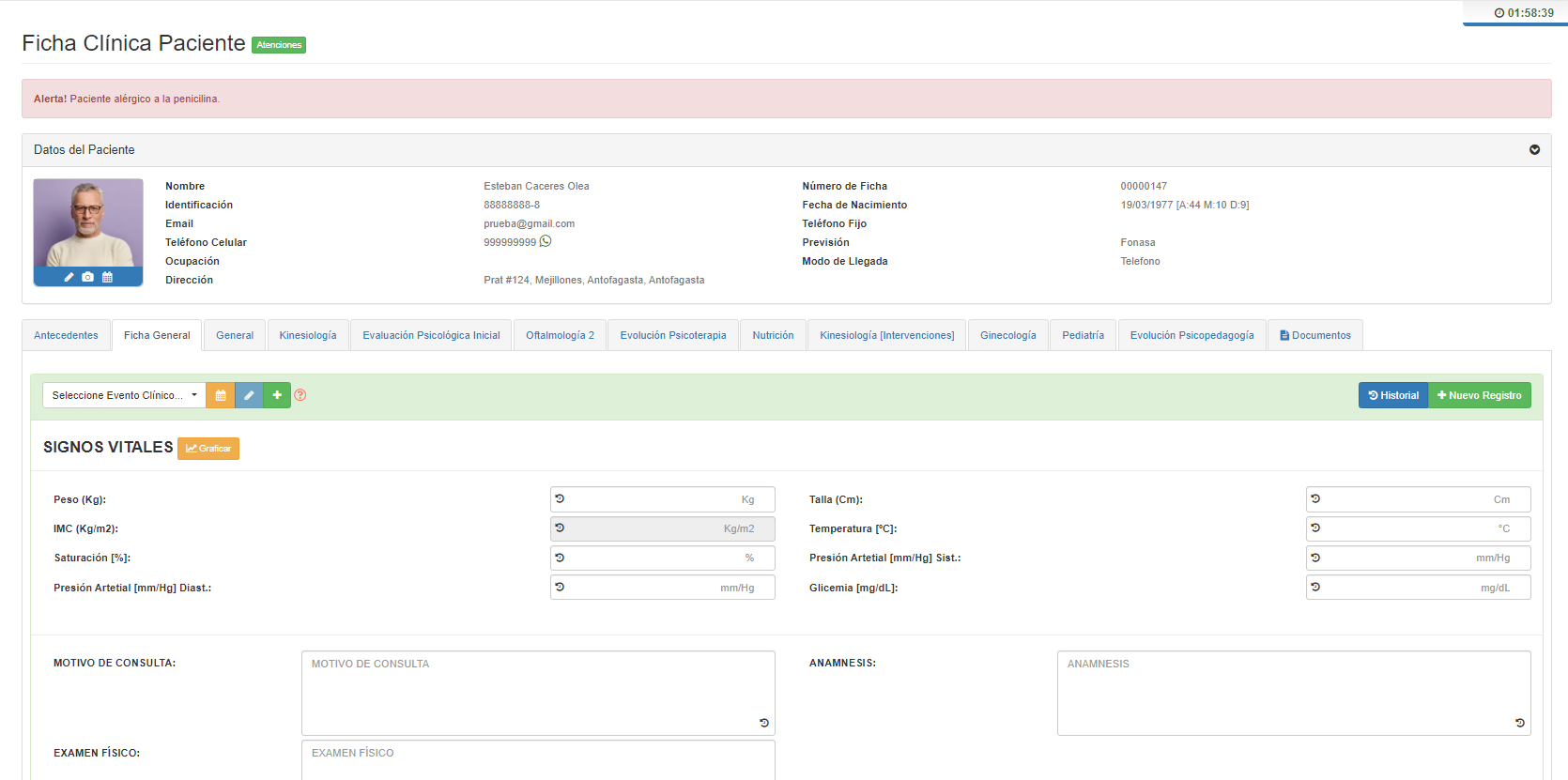
Task: Click the Historial button
Action: 1393,395
